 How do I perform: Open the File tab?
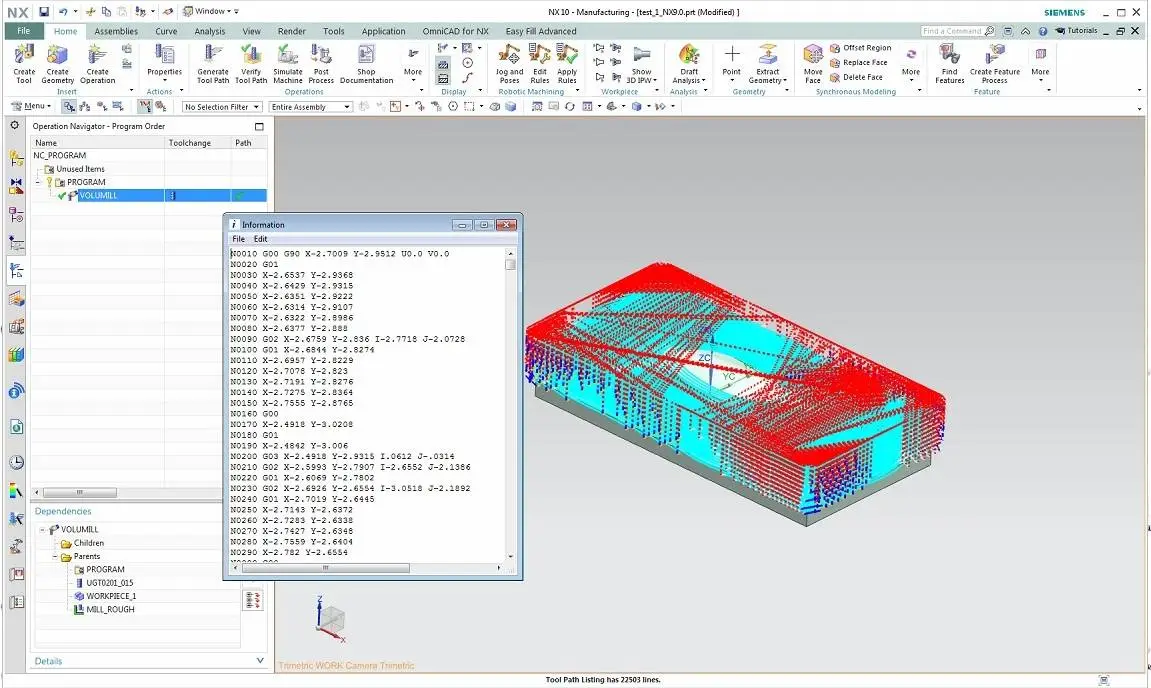click(23, 31)
